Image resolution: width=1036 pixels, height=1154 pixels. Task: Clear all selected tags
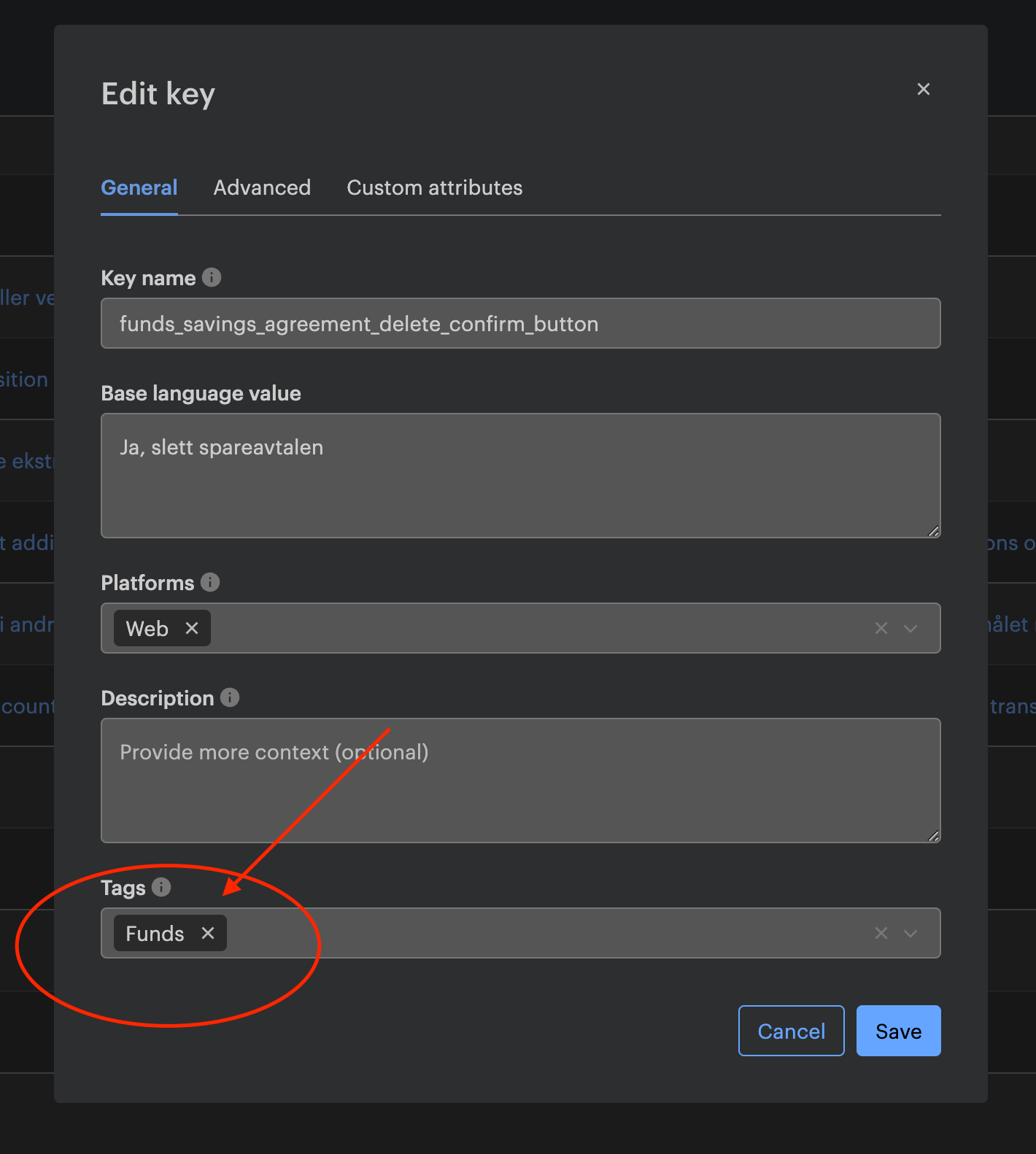[x=881, y=933]
